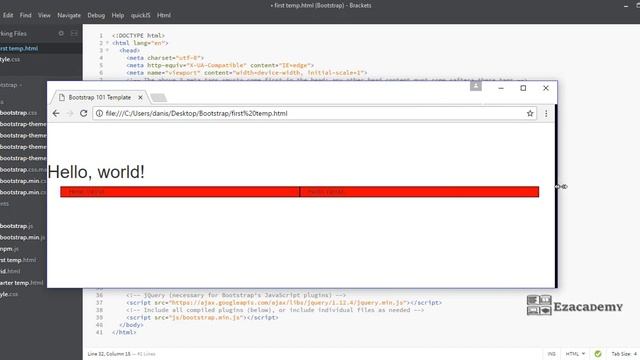The width and height of the screenshot is (640, 360).
Task: Click the green lint check icon in status bar
Action: tap(598, 354)
